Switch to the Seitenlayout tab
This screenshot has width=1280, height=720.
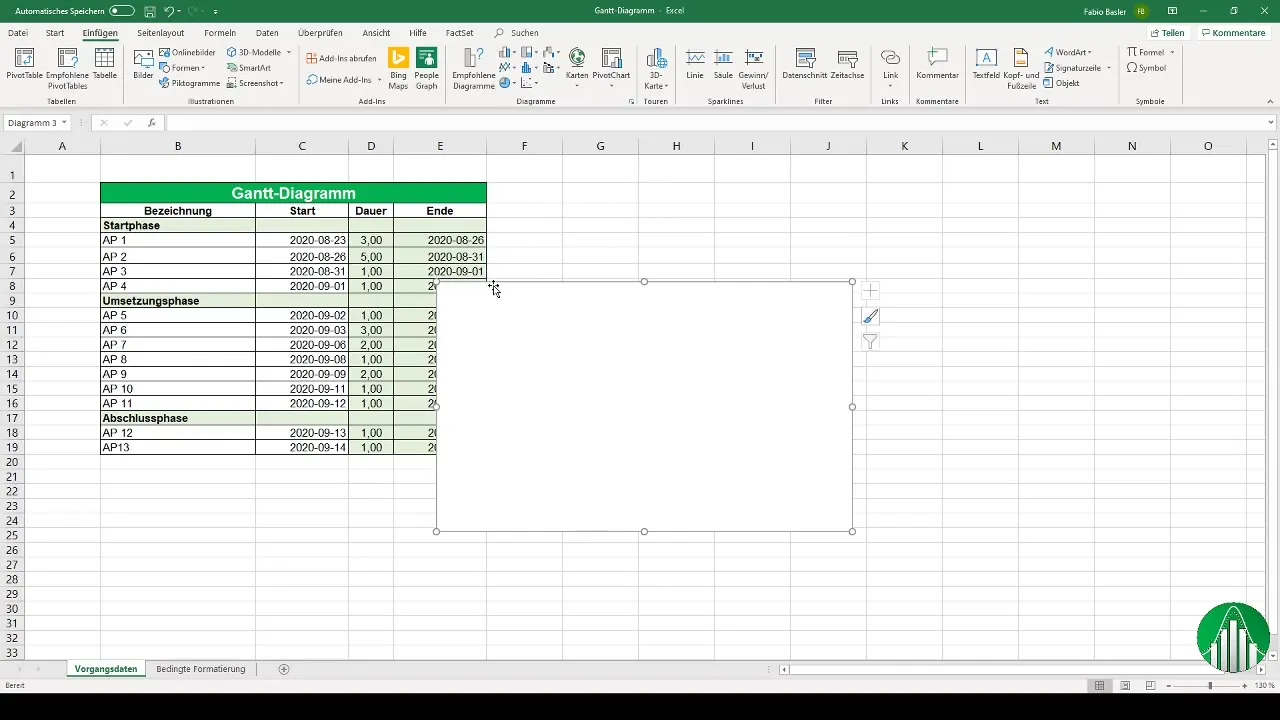point(160,33)
